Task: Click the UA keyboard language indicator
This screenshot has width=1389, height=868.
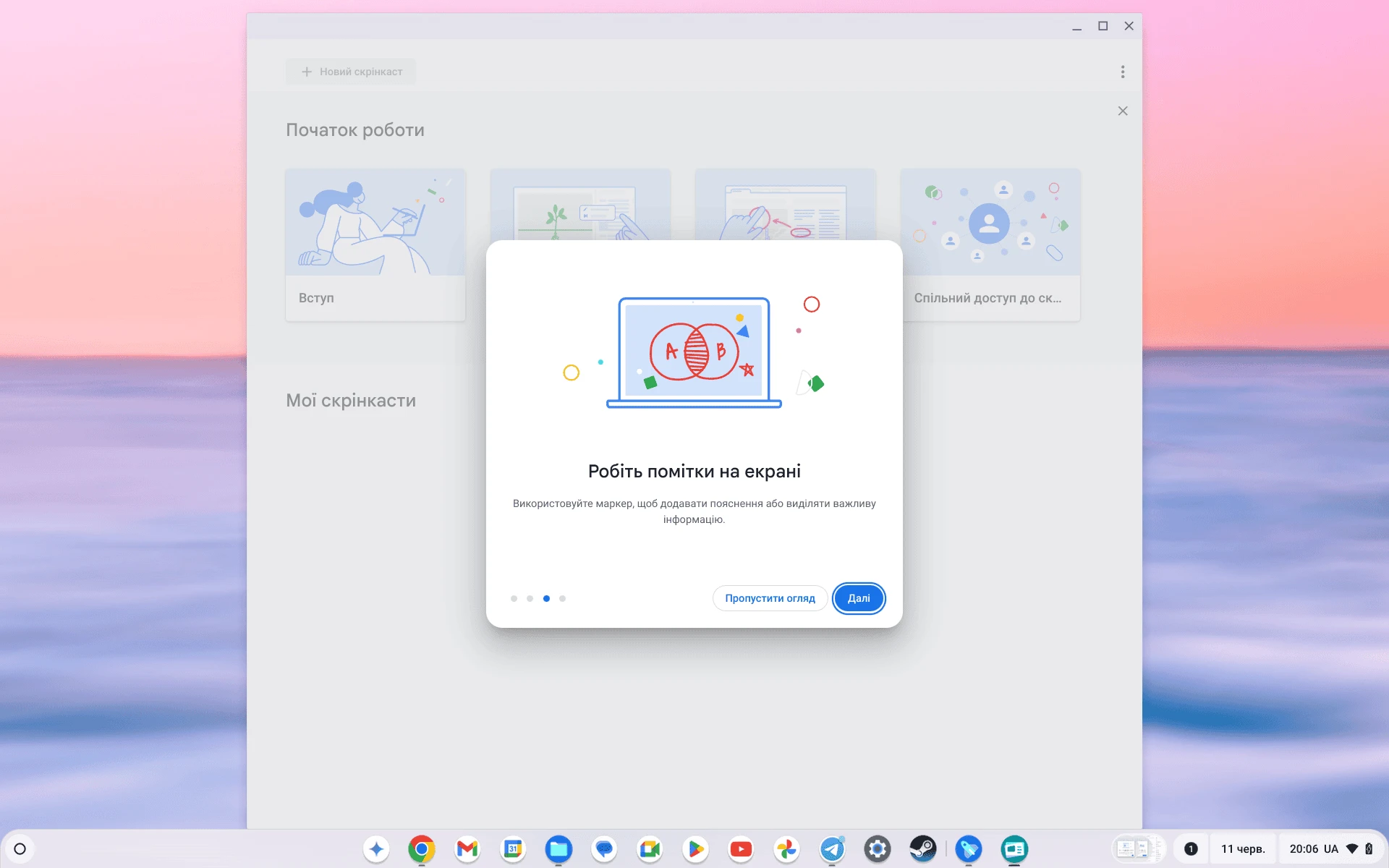Action: (1331, 849)
